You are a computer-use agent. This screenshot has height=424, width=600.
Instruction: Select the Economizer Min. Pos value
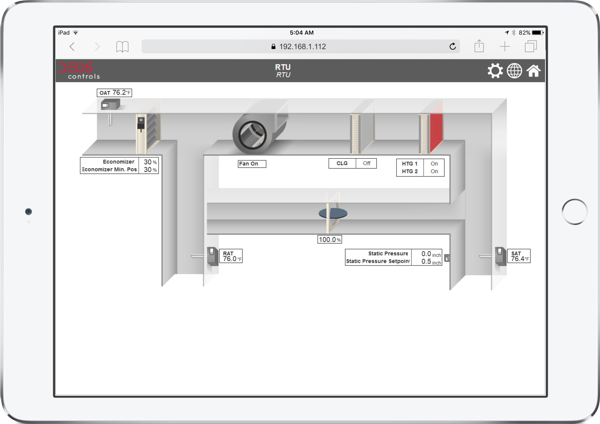coord(149,170)
